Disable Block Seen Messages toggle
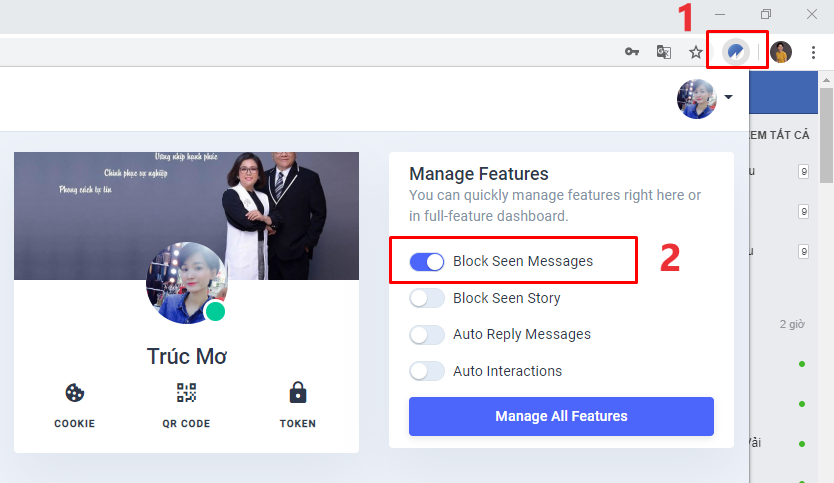This screenshot has height=483, width=834. [x=427, y=261]
